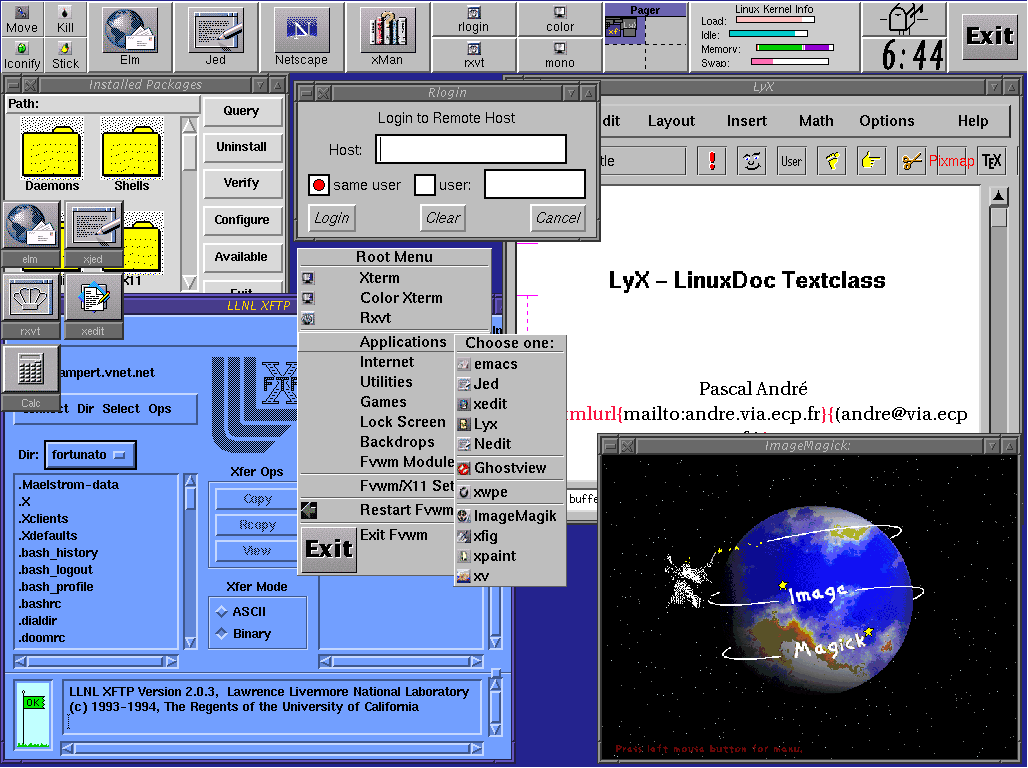Restore the iconified xedit desktop icon

coord(93,306)
